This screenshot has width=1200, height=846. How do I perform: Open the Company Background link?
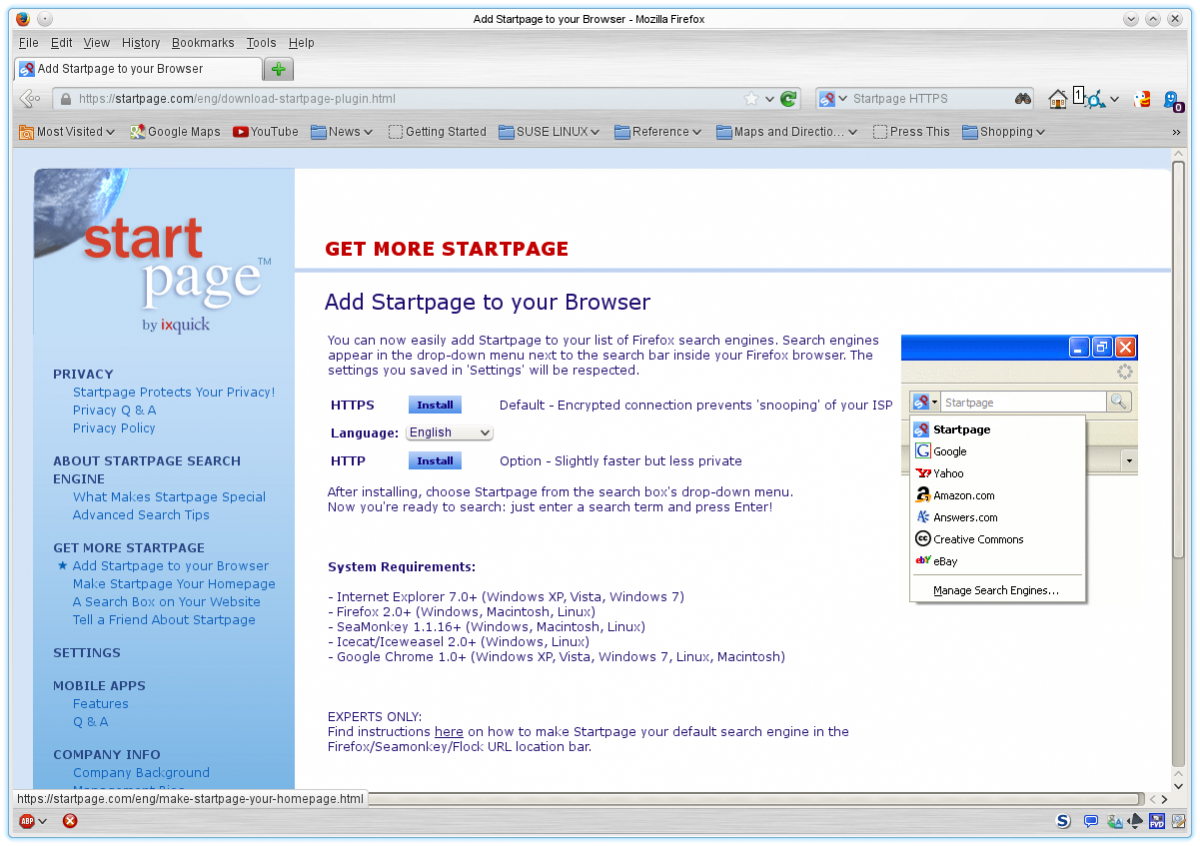coord(141,773)
